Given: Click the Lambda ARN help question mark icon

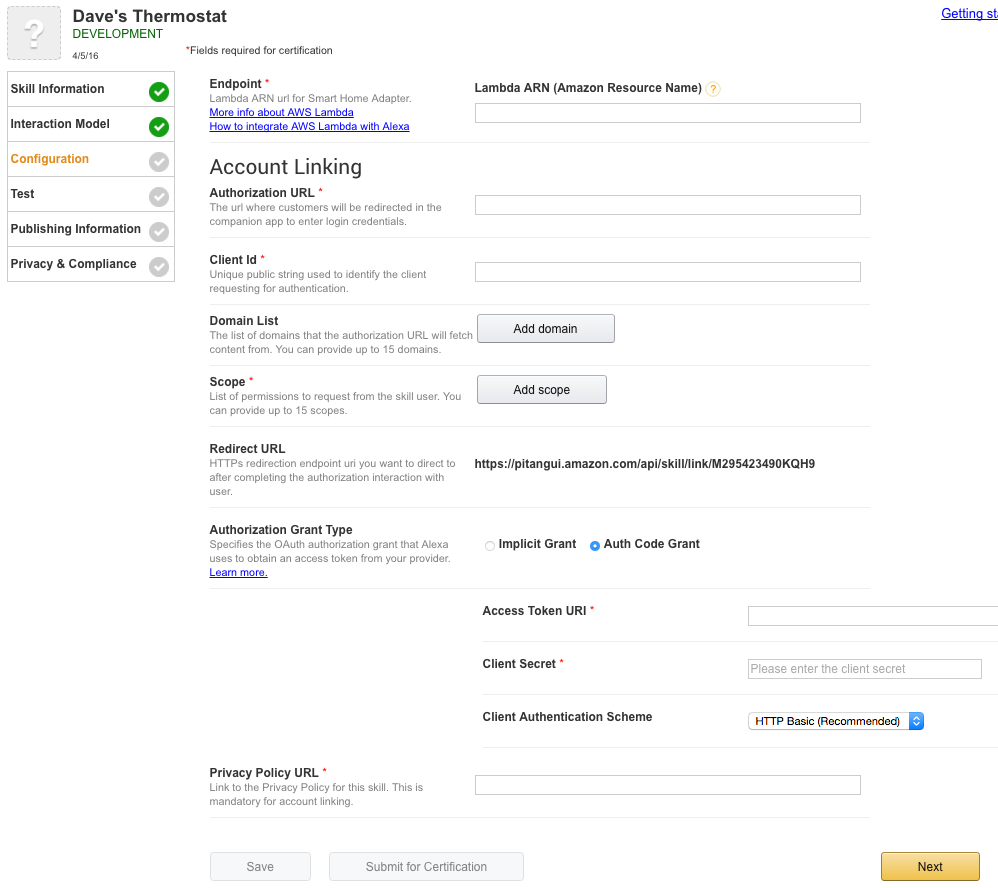Looking at the screenshot, I should pyautogui.click(x=713, y=89).
